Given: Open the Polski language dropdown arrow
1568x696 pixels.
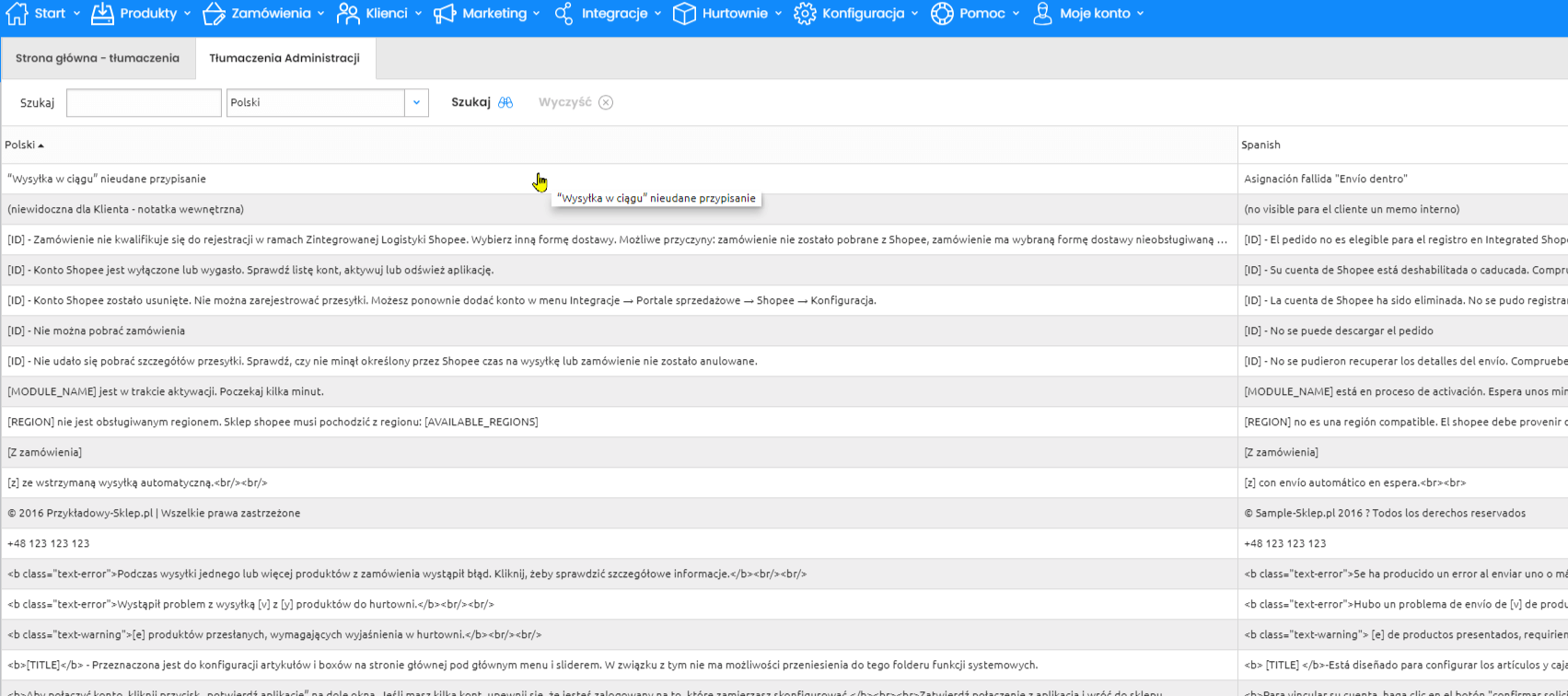Looking at the screenshot, I should coord(416,102).
